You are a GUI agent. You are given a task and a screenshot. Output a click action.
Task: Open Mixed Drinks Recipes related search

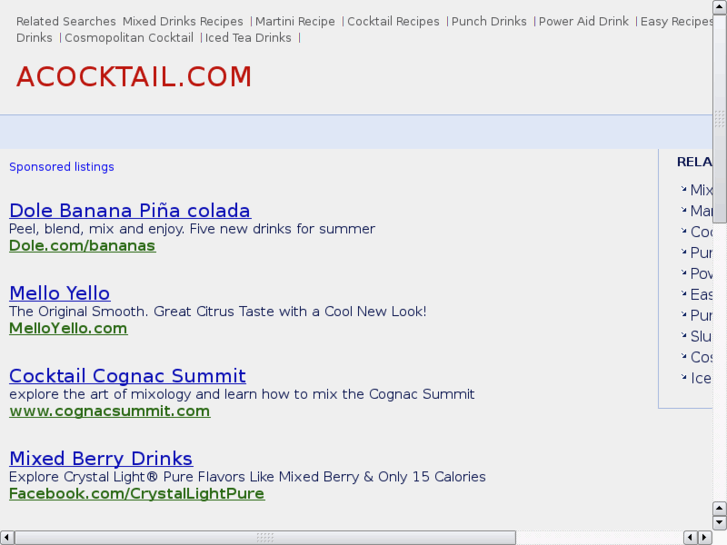183,21
